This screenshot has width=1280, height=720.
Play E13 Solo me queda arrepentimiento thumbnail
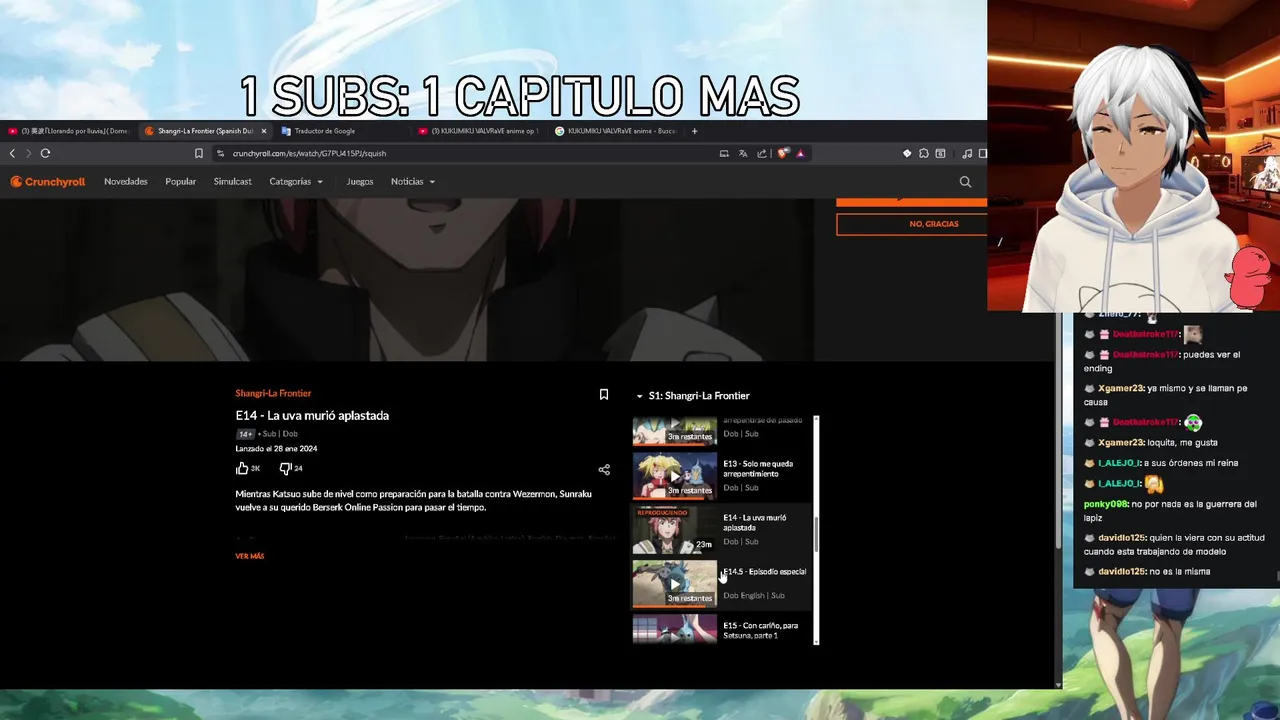click(675, 475)
